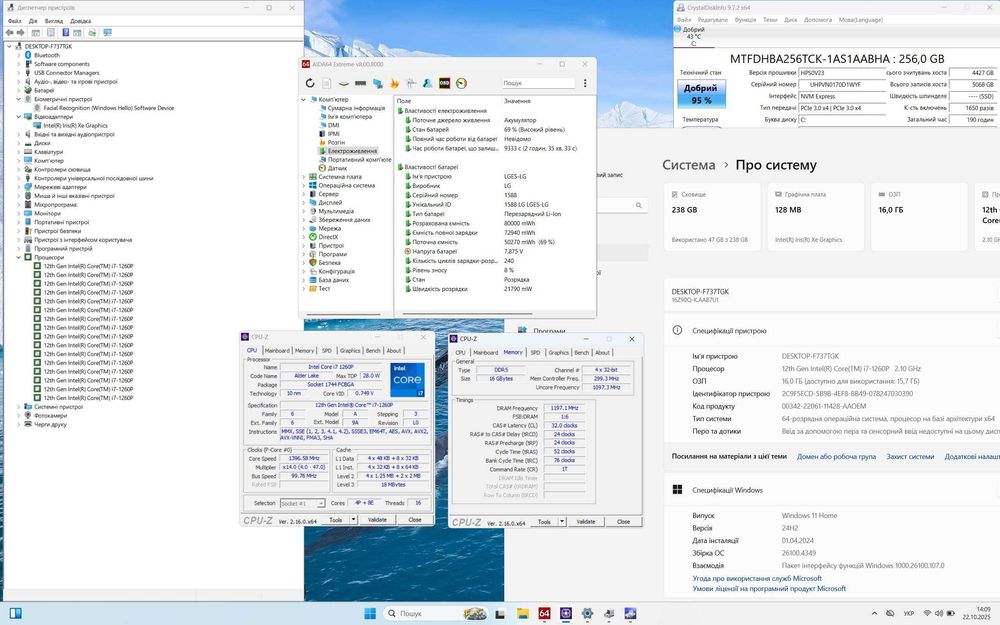
Task: Open the OSD panel icon in AIDA64 toolbar
Action: click(445, 83)
